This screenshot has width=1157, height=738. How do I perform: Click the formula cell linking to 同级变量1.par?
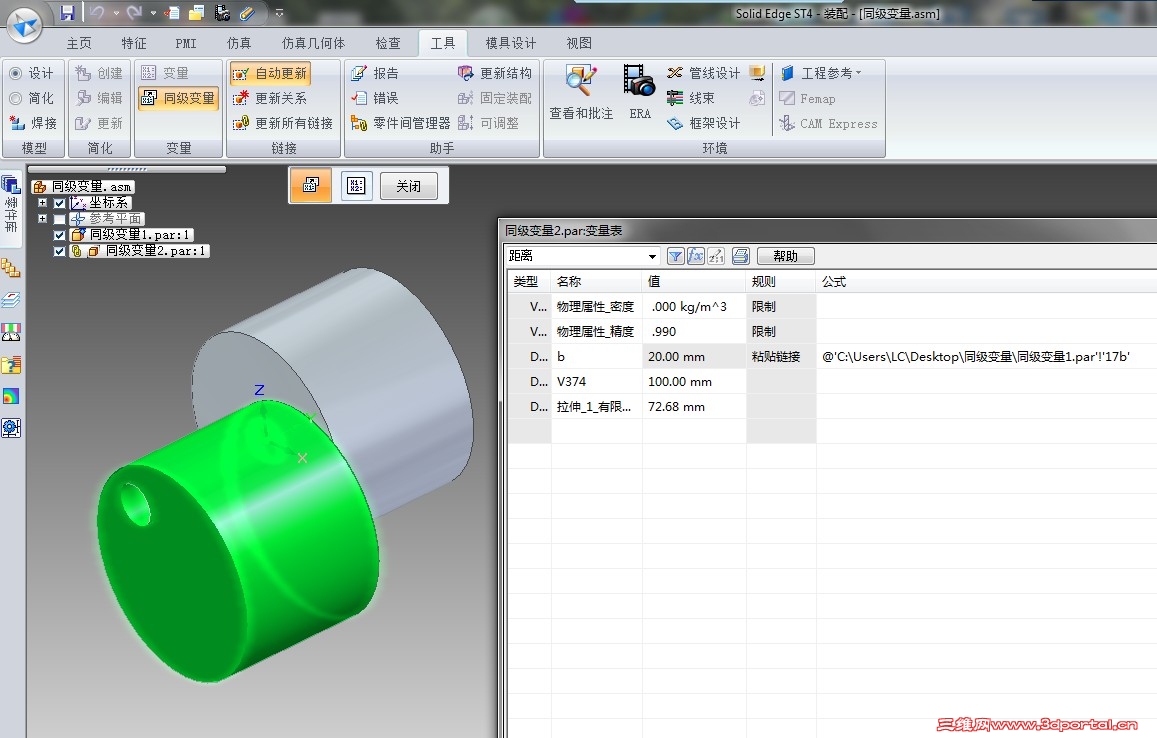pos(986,356)
